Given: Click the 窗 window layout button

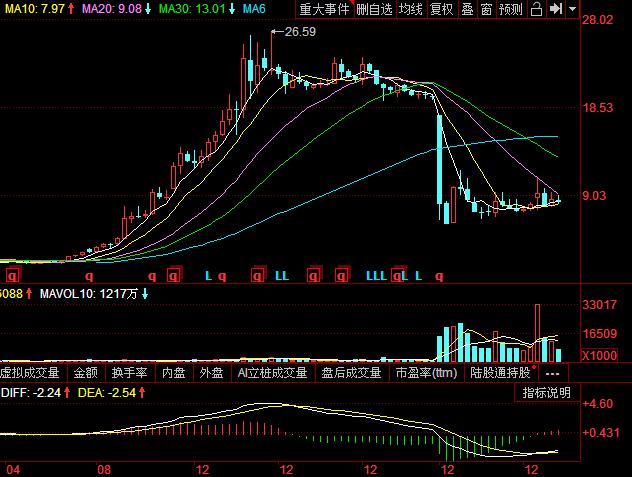Looking at the screenshot, I should click(486, 9).
